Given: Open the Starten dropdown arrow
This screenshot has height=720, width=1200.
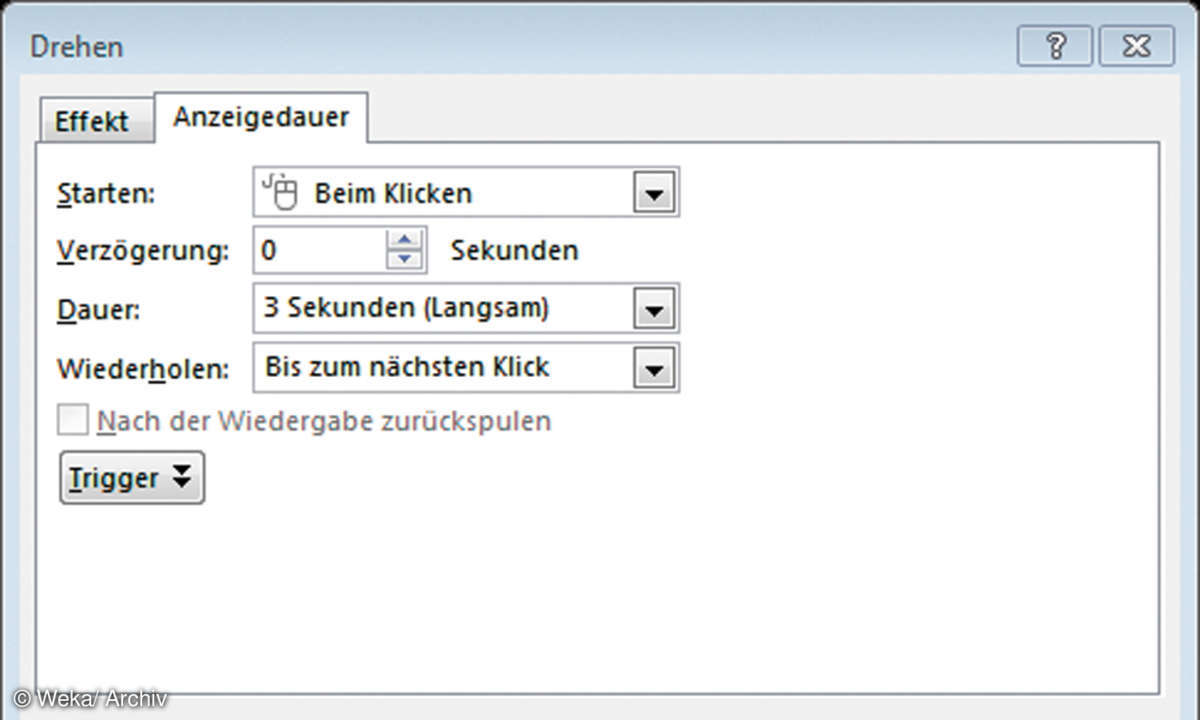Looking at the screenshot, I should [654, 193].
